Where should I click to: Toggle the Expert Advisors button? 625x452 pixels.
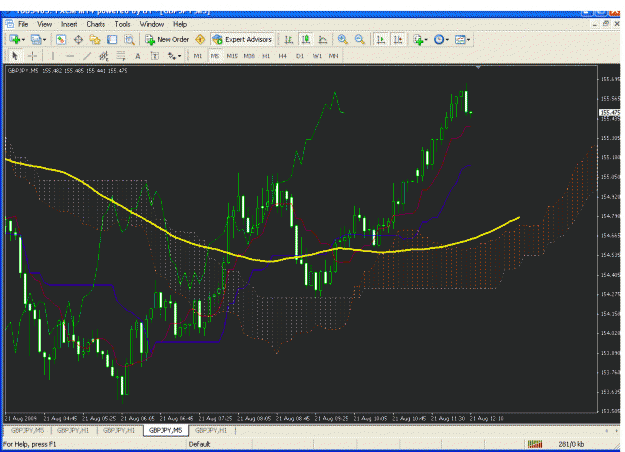coord(242,39)
